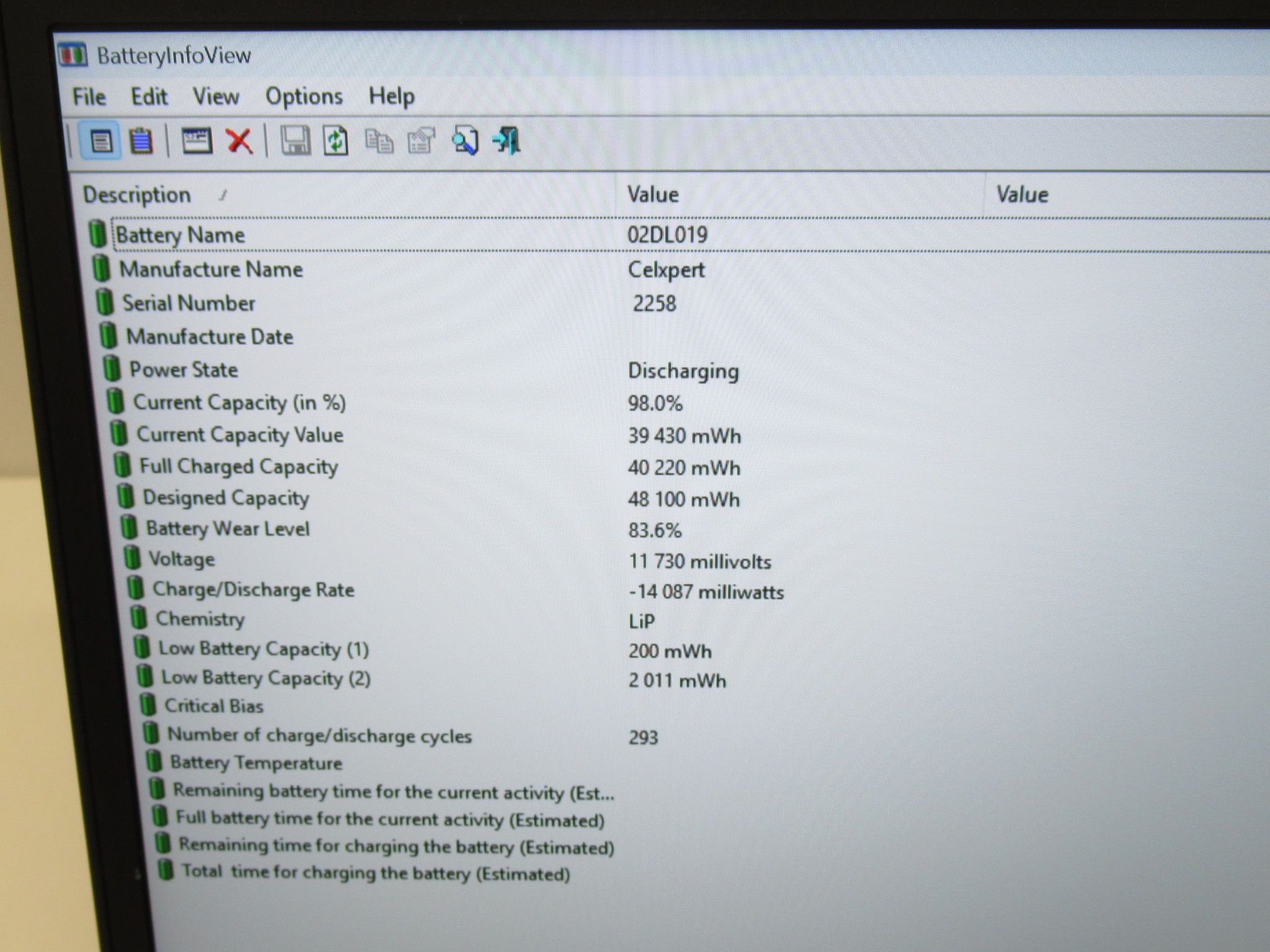Select Remaining battery time for current activity row
Viewport: 1270px width, 952px height.
click(x=394, y=791)
